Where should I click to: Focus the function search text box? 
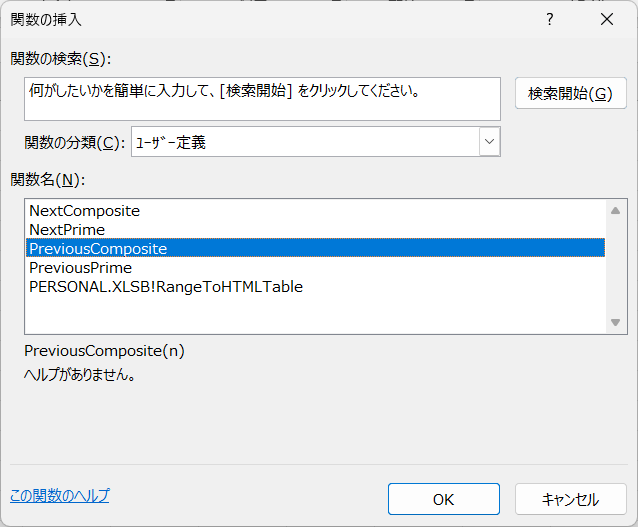tap(262, 99)
